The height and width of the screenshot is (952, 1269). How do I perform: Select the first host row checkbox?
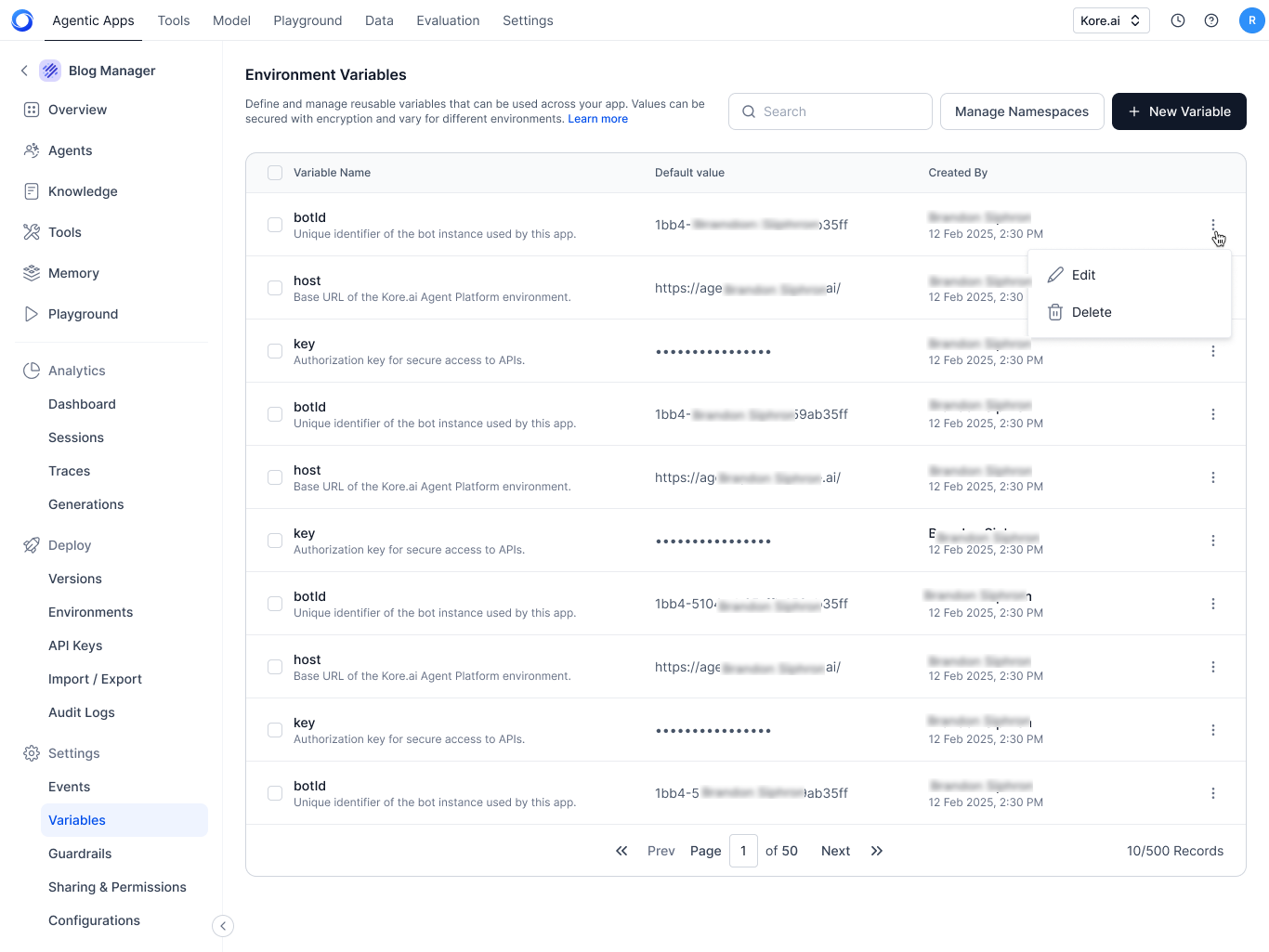pyautogui.click(x=275, y=288)
